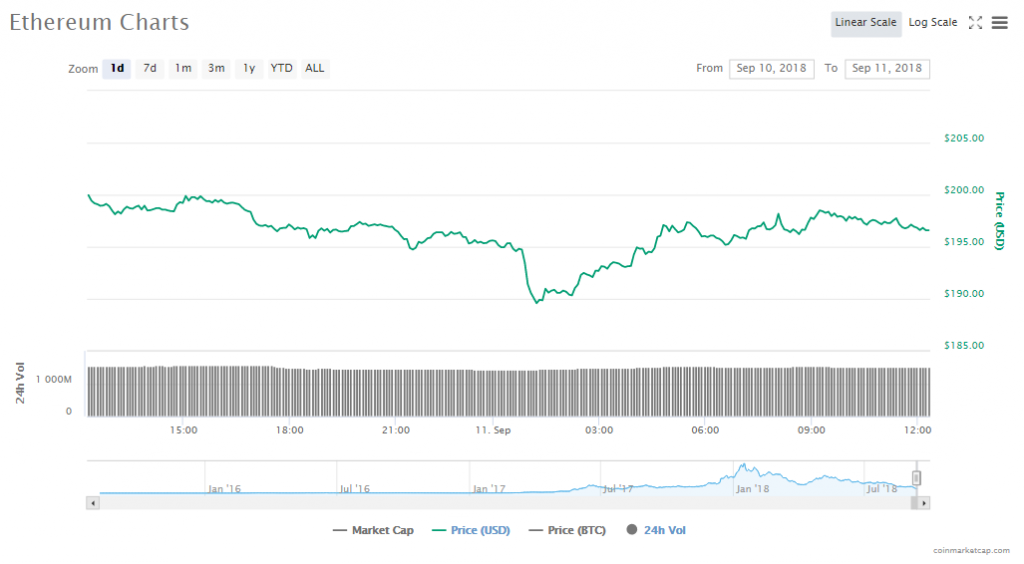Click the fullscreen expand icon

point(976,23)
